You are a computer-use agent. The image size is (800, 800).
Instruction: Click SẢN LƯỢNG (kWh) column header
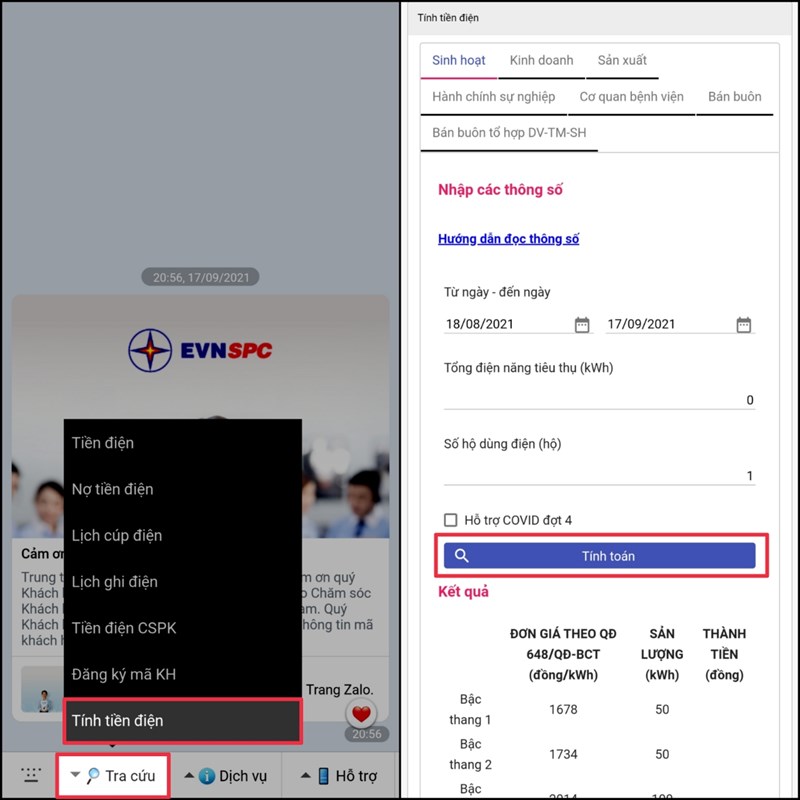[662, 655]
